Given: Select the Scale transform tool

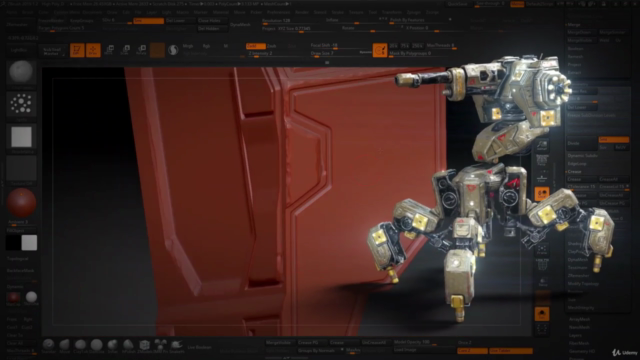Looking at the screenshot, I should pos(126,50).
